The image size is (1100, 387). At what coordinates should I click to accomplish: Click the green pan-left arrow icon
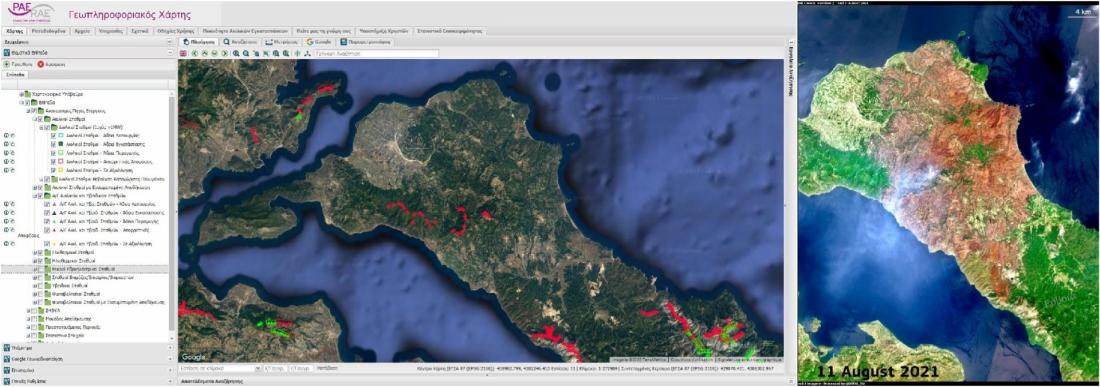coord(194,53)
